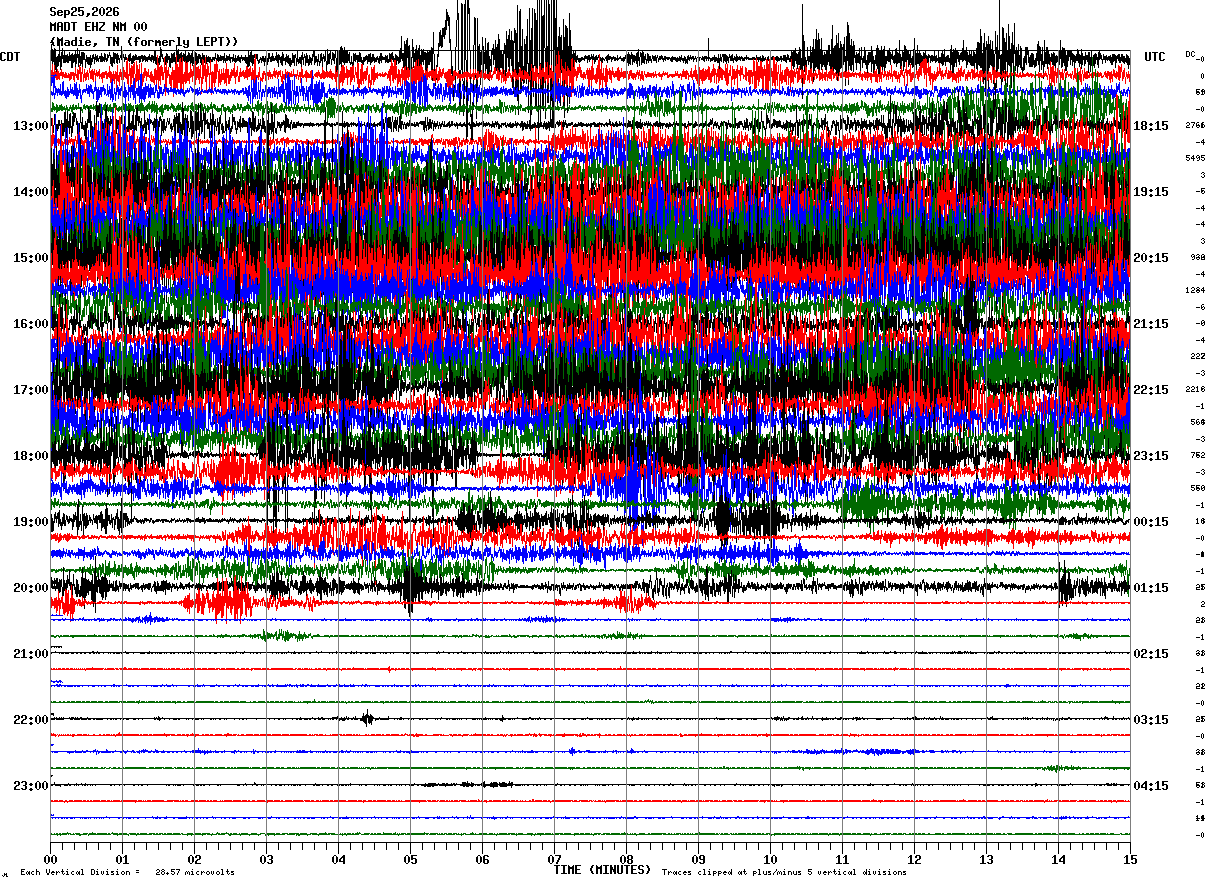The image size is (1210, 886).
Task: Select the DC offset column header
Action: (1190, 53)
